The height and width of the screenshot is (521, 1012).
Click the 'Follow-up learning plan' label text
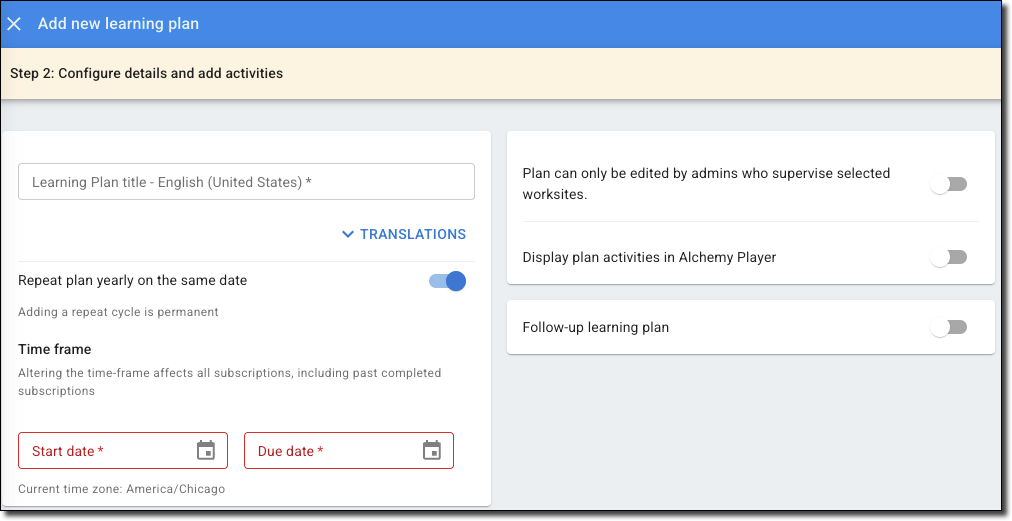coord(596,327)
